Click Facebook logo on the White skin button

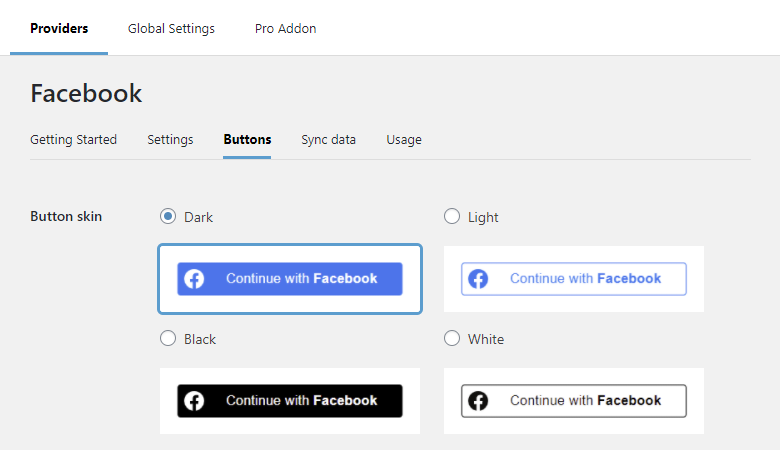coord(479,401)
